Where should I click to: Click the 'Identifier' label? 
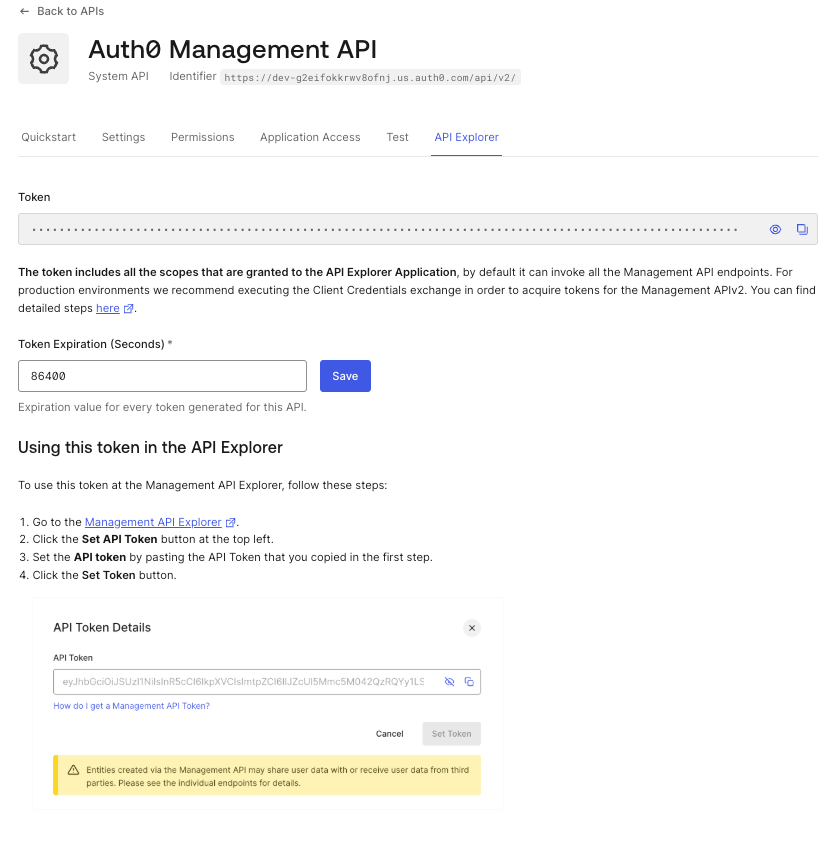[x=193, y=76]
